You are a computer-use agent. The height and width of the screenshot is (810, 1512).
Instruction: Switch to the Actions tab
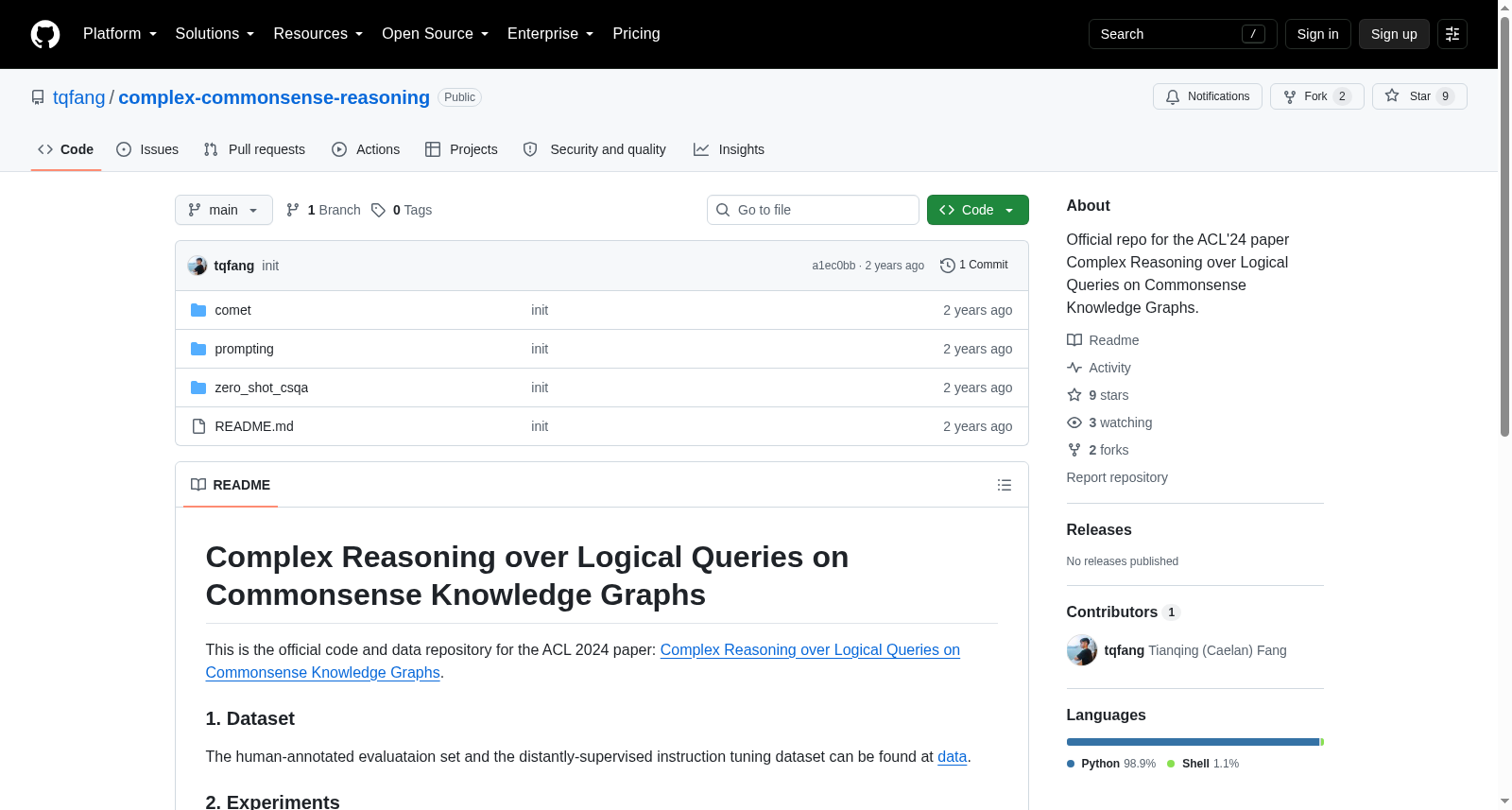tap(366, 149)
